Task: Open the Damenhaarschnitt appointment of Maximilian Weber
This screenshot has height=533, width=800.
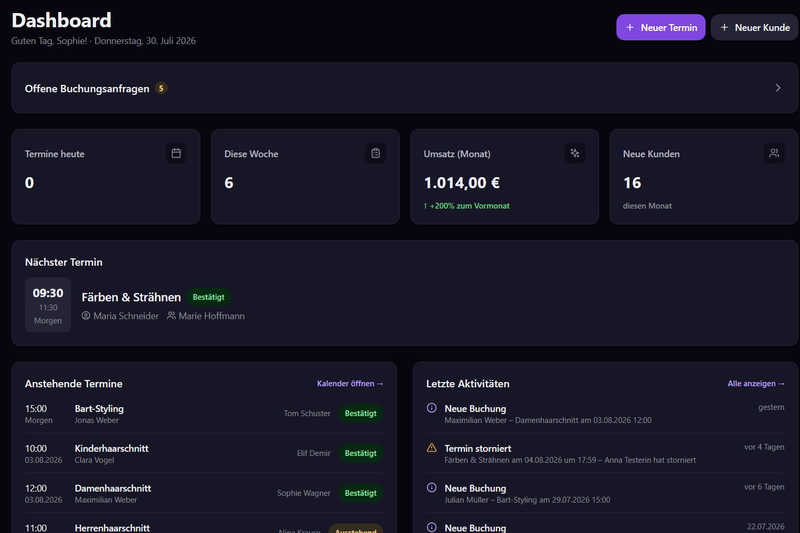Action: (204, 493)
